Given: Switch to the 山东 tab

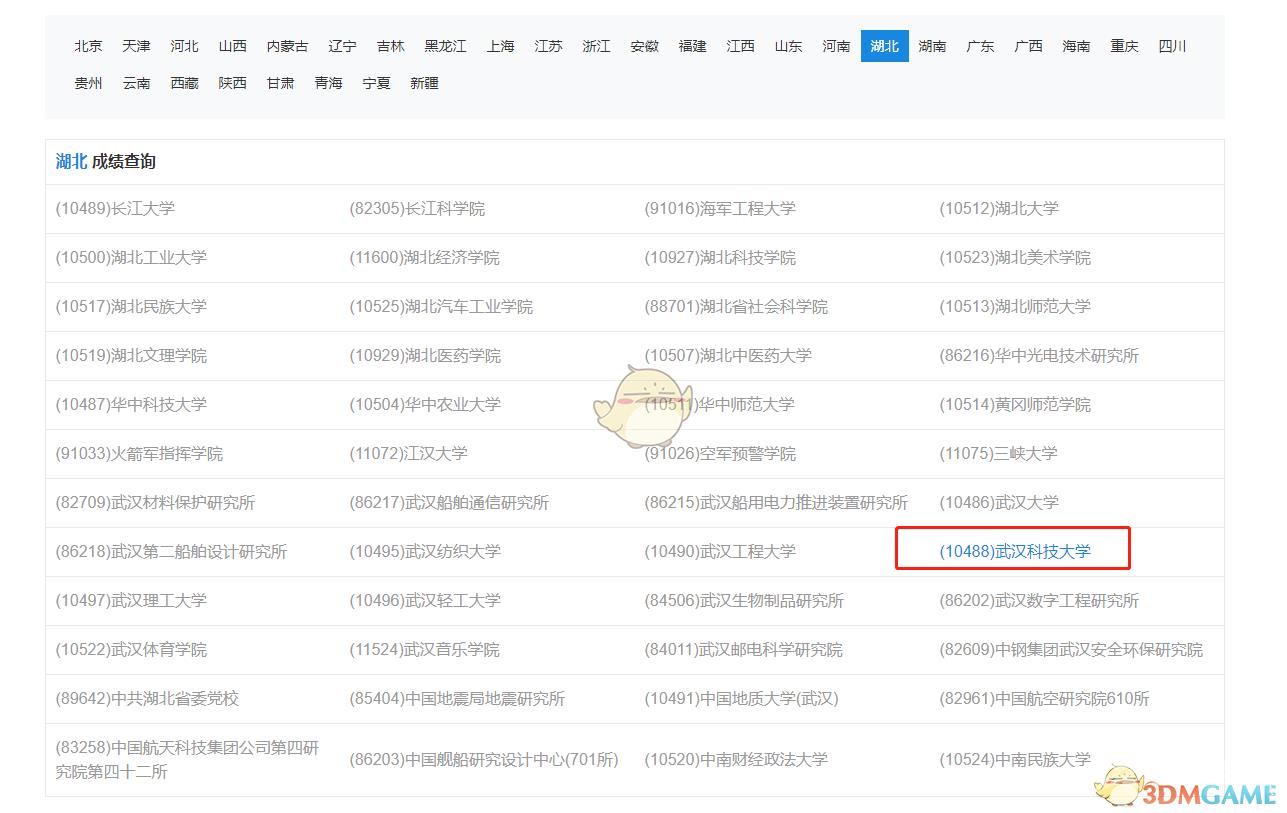Looking at the screenshot, I should 789,46.
